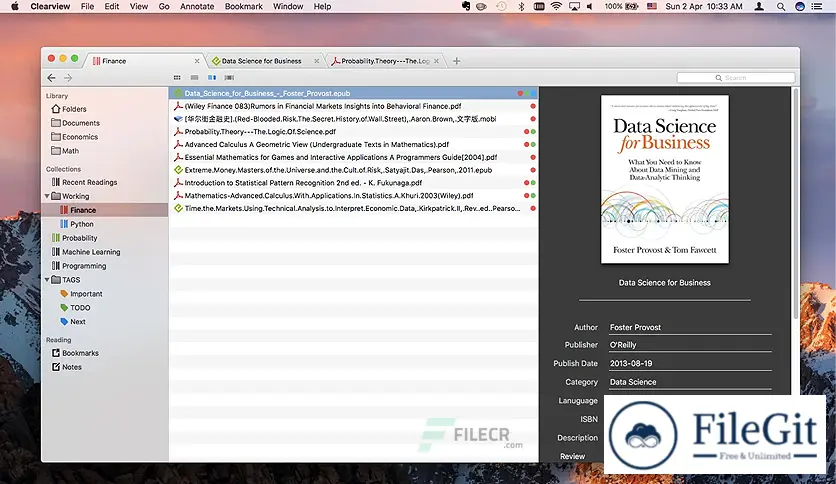Open the Go menu

(164, 6)
